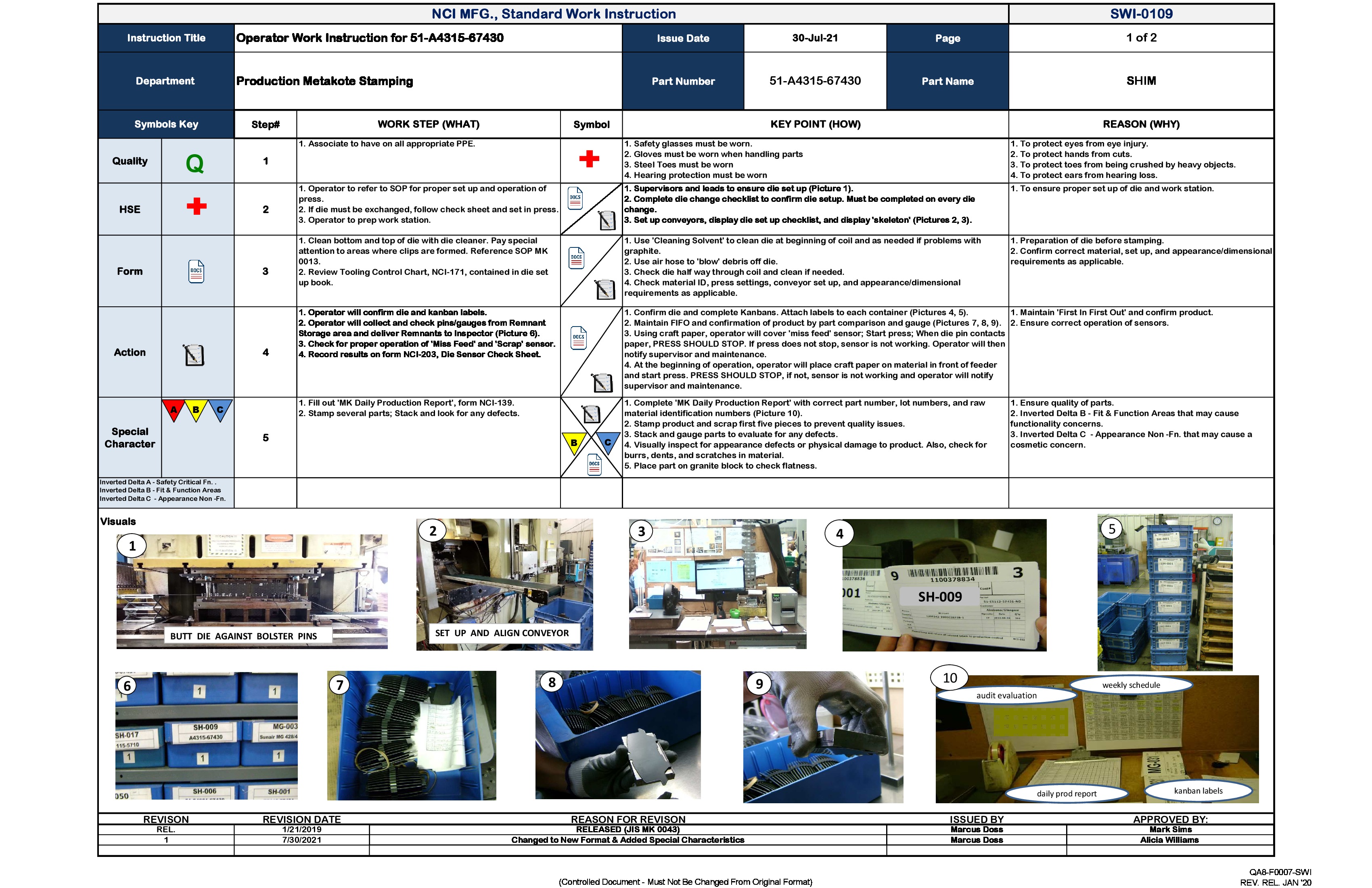Select the DOCS form icon in Symbols Key

click(x=197, y=271)
